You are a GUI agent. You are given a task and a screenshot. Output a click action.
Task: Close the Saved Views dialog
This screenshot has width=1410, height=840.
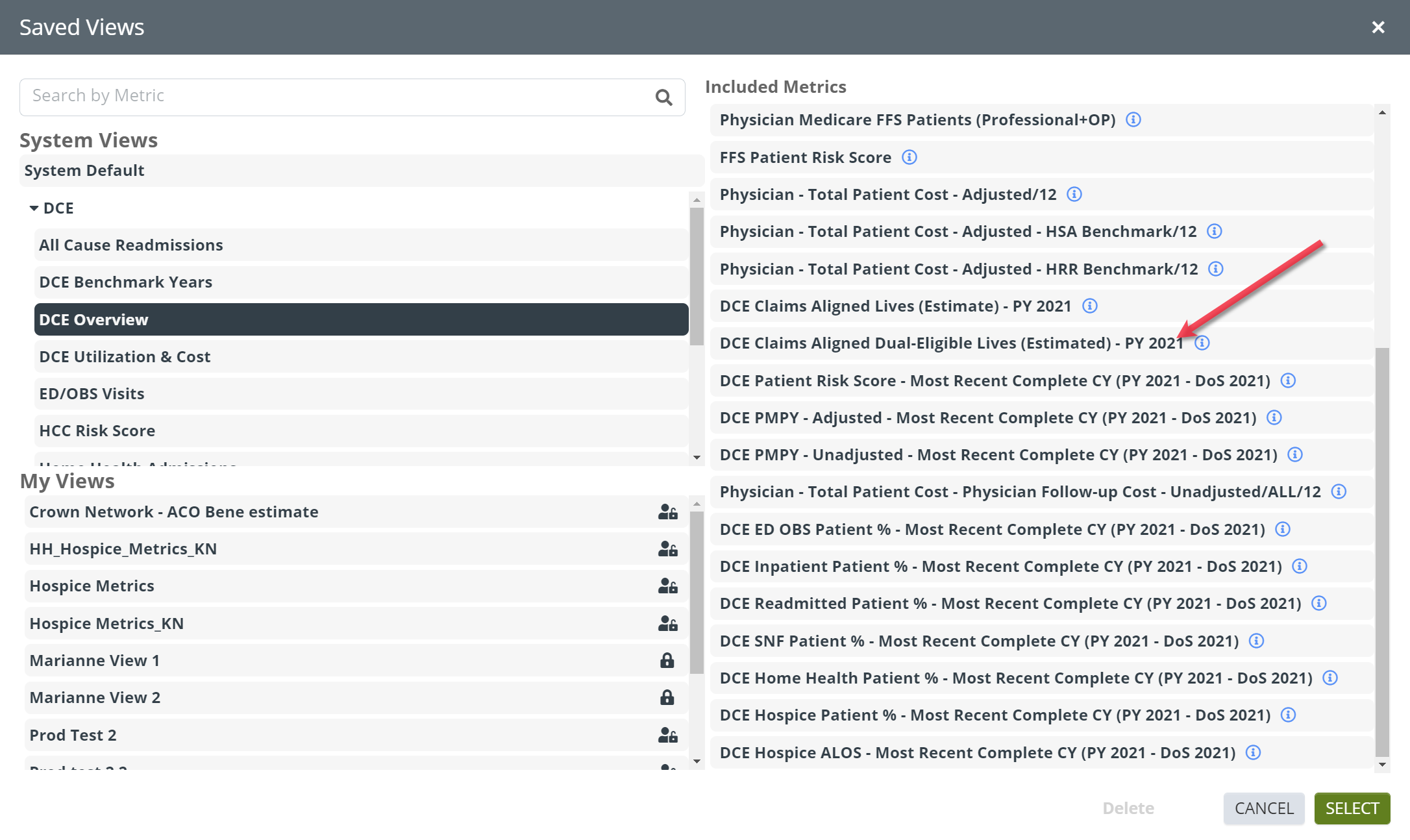[x=1378, y=27]
